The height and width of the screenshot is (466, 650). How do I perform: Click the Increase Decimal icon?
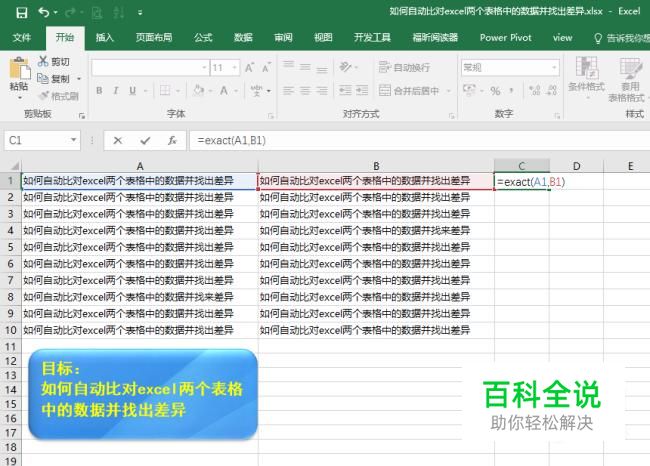[535, 90]
